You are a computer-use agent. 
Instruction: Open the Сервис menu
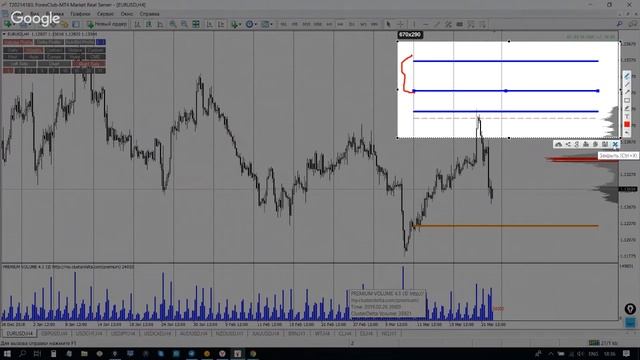[x=105, y=14]
